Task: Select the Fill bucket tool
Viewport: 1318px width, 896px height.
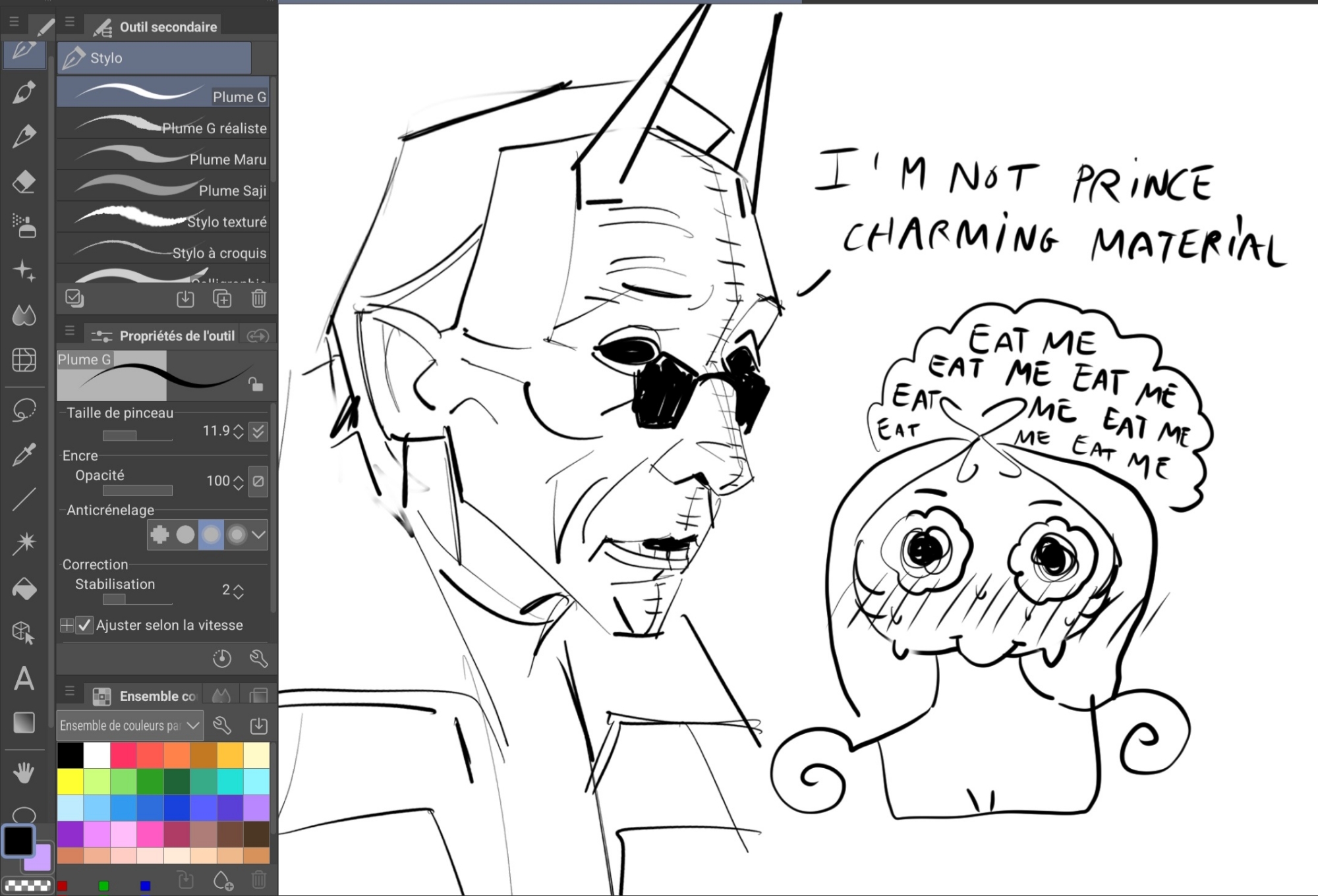Action: pyautogui.click(x=24, y=588)
